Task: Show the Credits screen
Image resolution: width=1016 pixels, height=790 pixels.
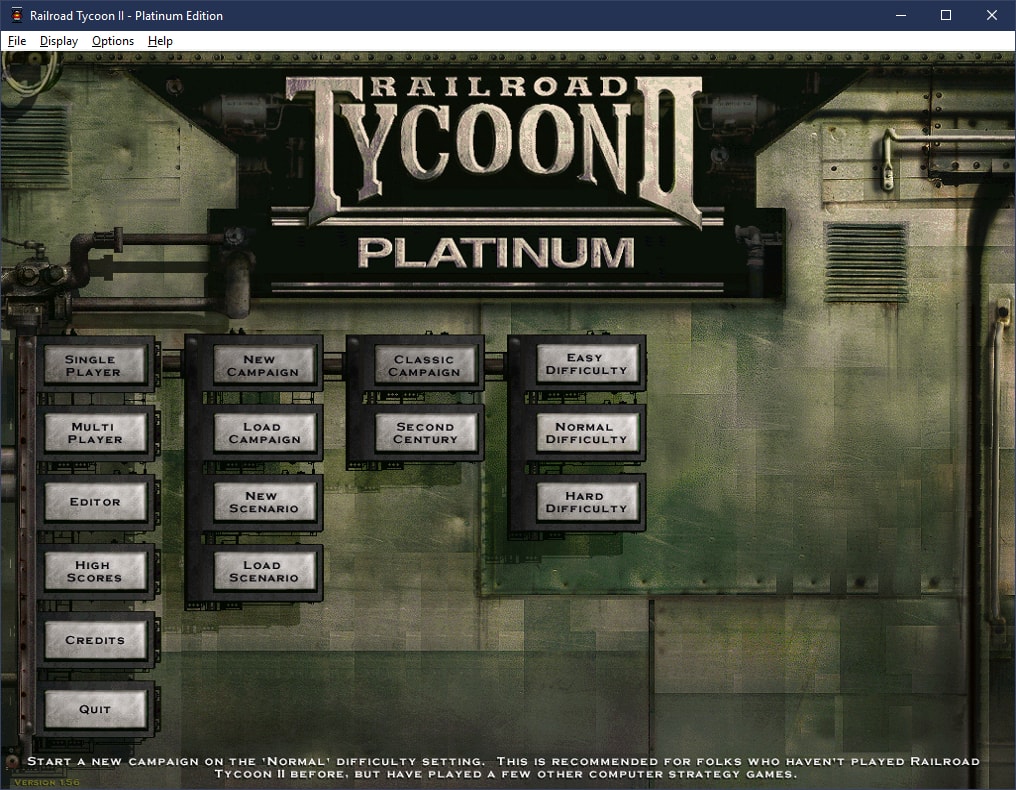Action: point(95,640)
